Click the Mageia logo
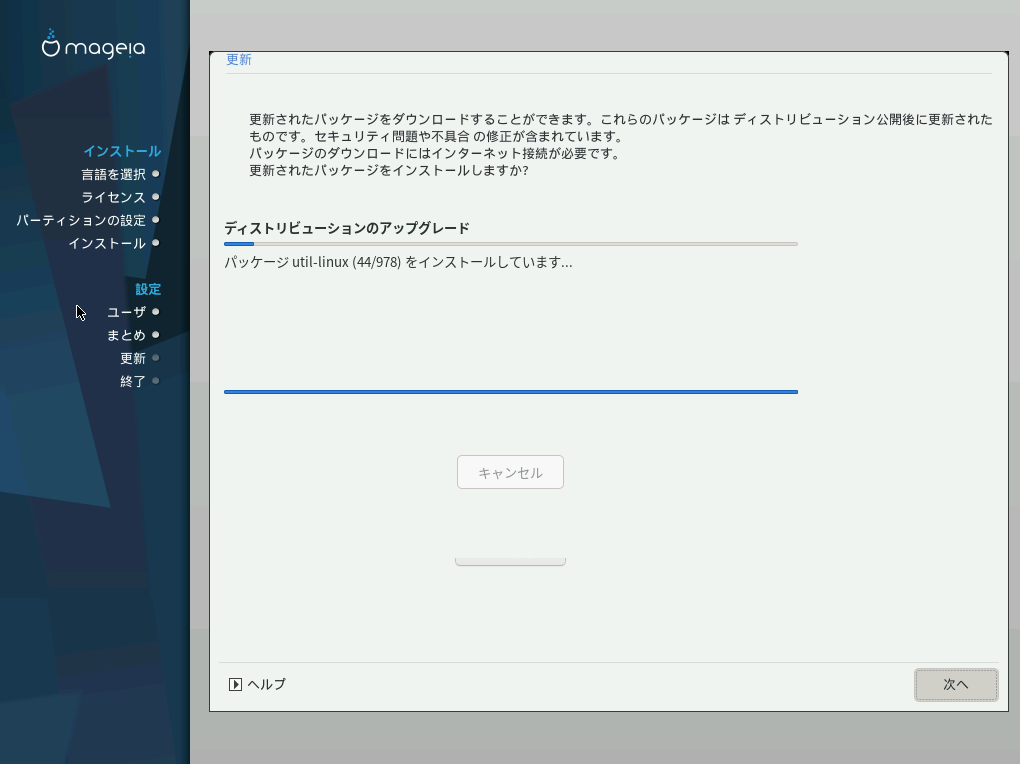This screenshot has height=764, width=1020. [x=93, y=45]
